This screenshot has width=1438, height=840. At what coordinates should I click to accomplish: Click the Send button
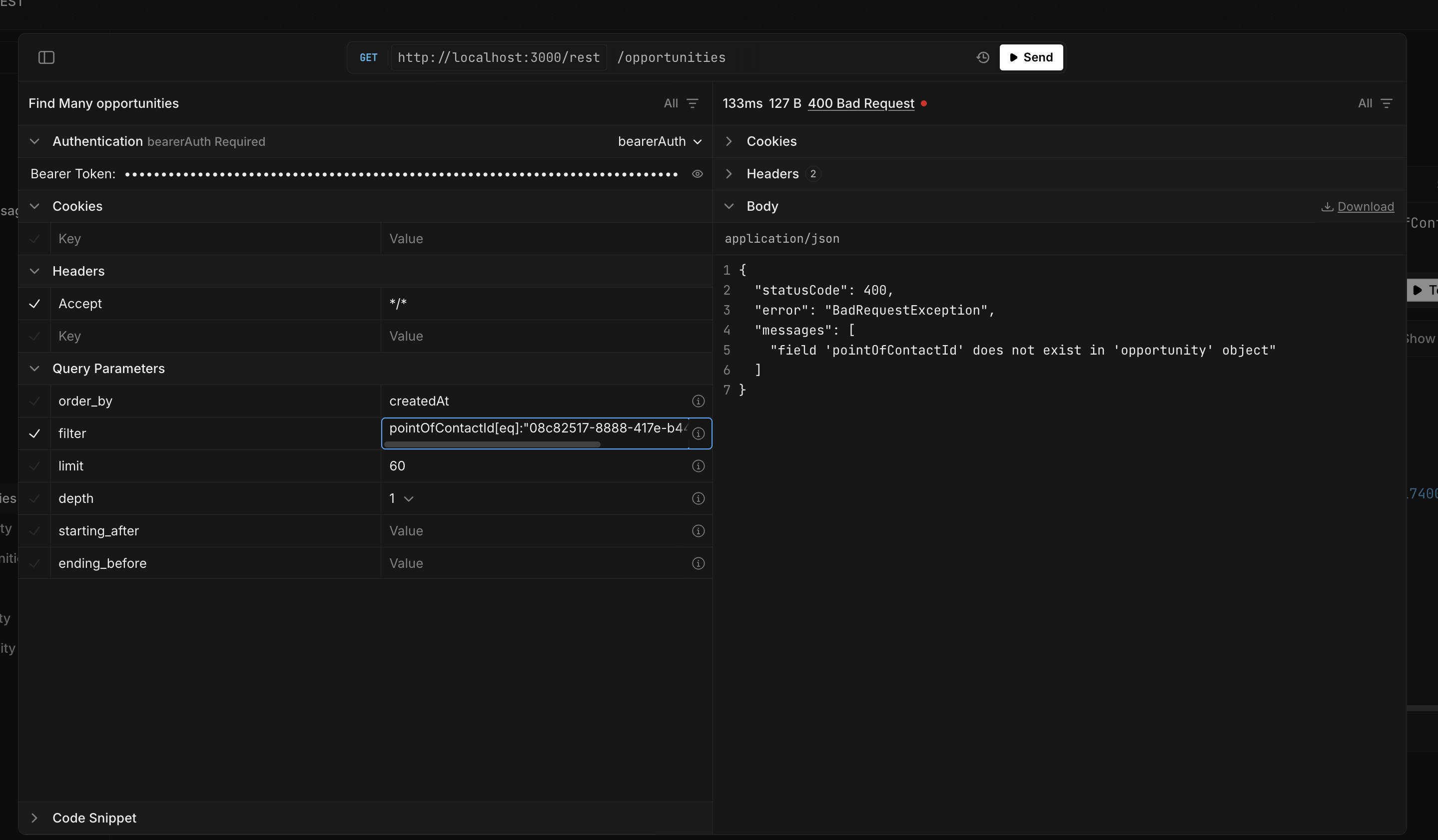(x=1031, y=57)
